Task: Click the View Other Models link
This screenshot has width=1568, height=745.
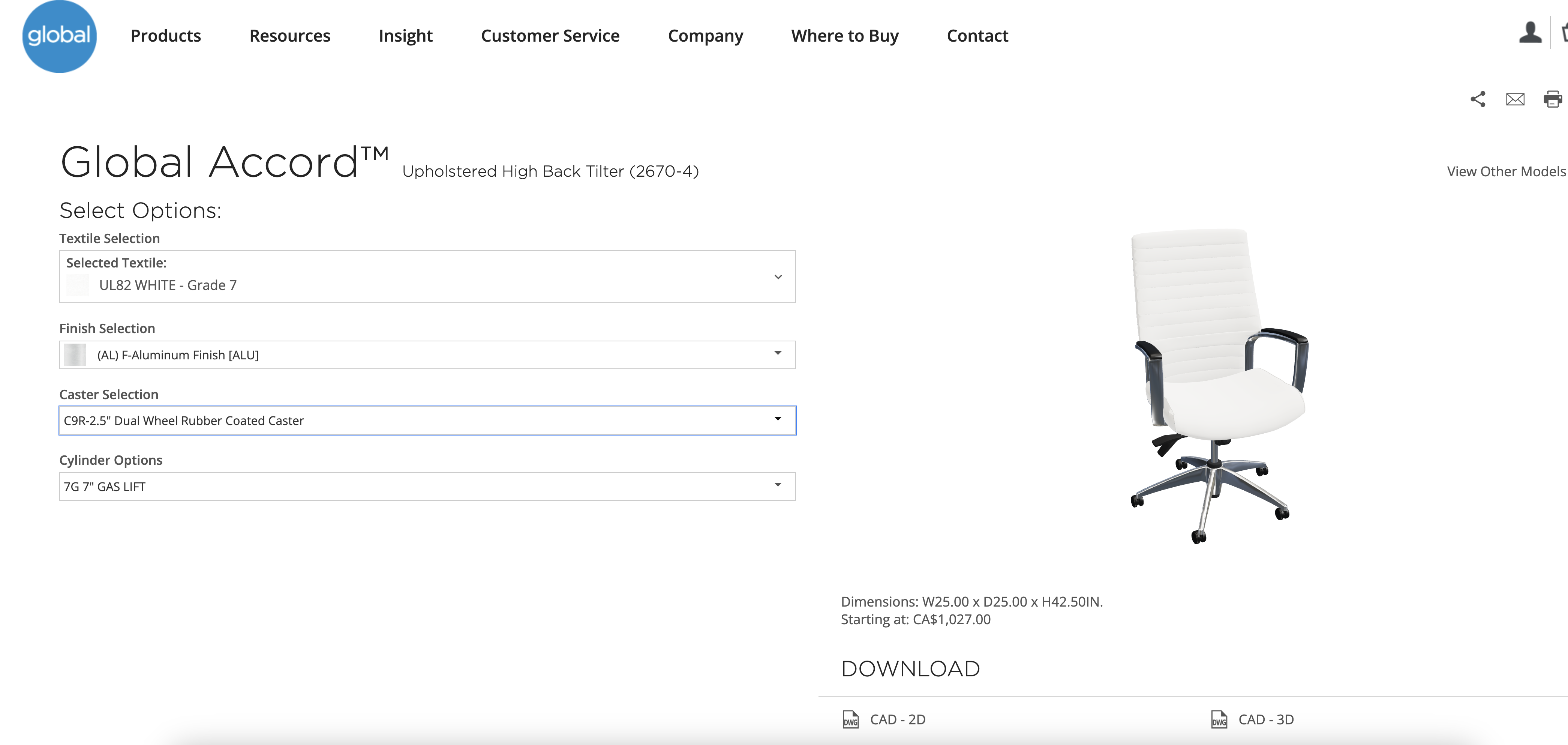Action: coord(1506,172)
